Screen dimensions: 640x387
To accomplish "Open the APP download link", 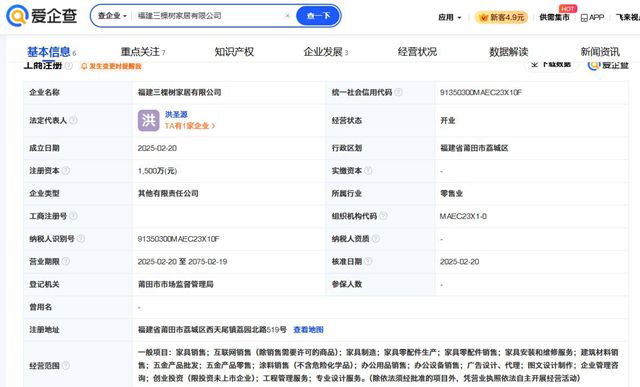I will 592,17.
